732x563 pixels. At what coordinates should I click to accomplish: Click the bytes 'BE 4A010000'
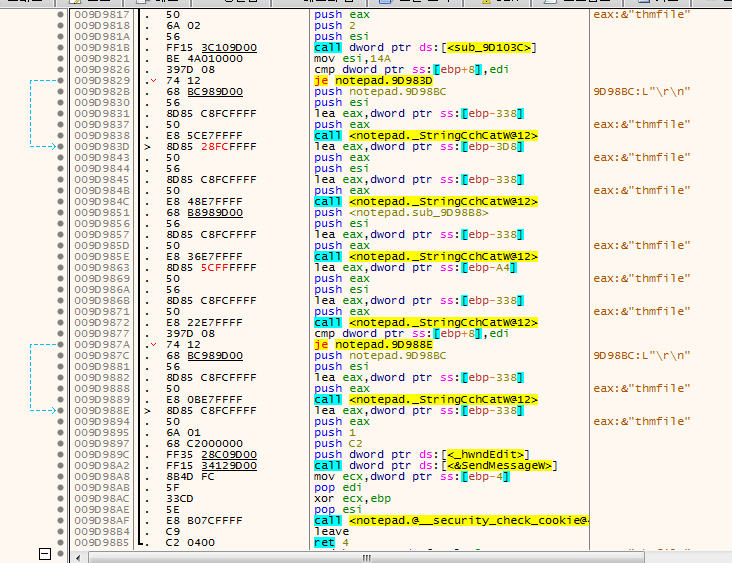[x=204, y=59]
